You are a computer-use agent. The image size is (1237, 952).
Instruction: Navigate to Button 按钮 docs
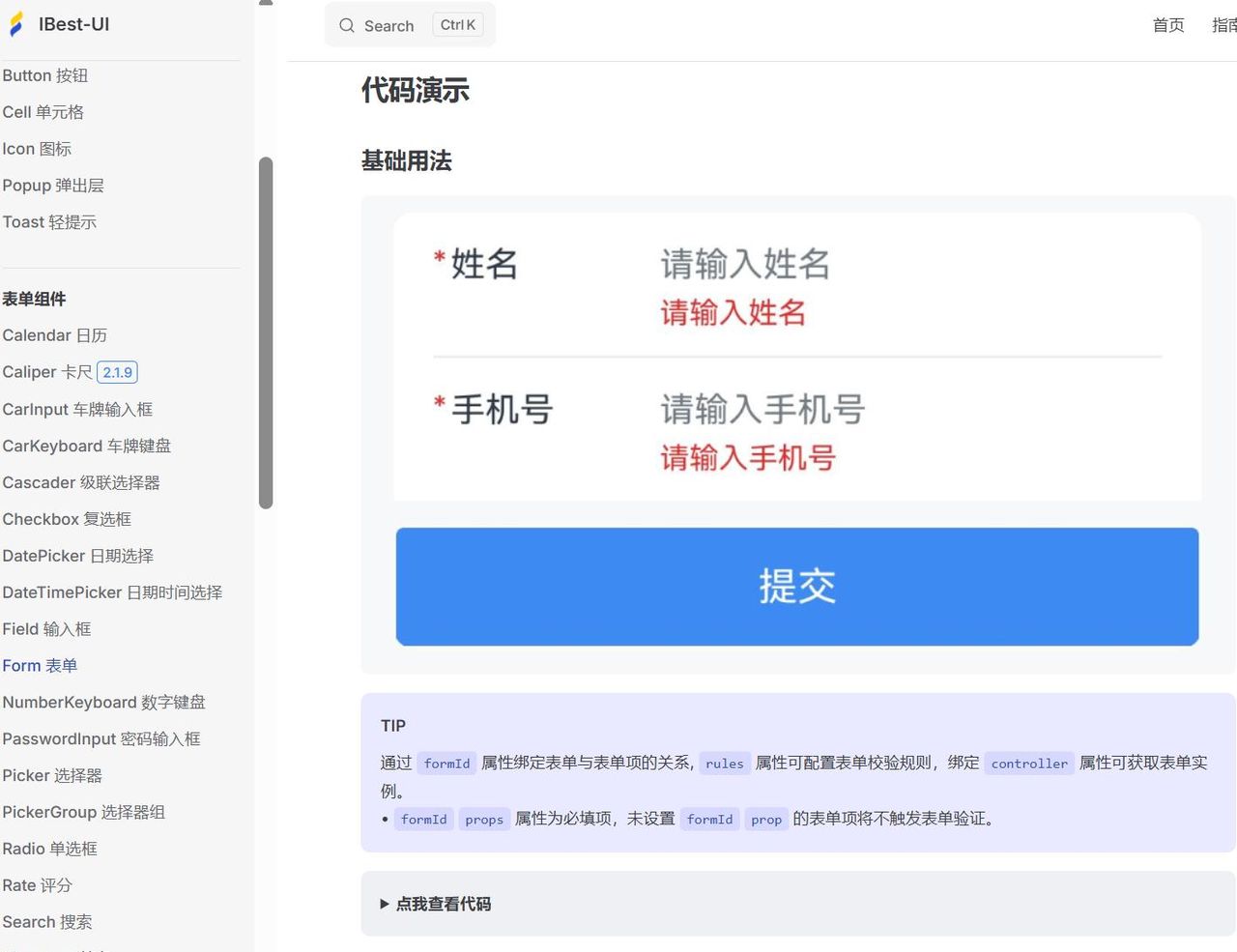point(44,75)
